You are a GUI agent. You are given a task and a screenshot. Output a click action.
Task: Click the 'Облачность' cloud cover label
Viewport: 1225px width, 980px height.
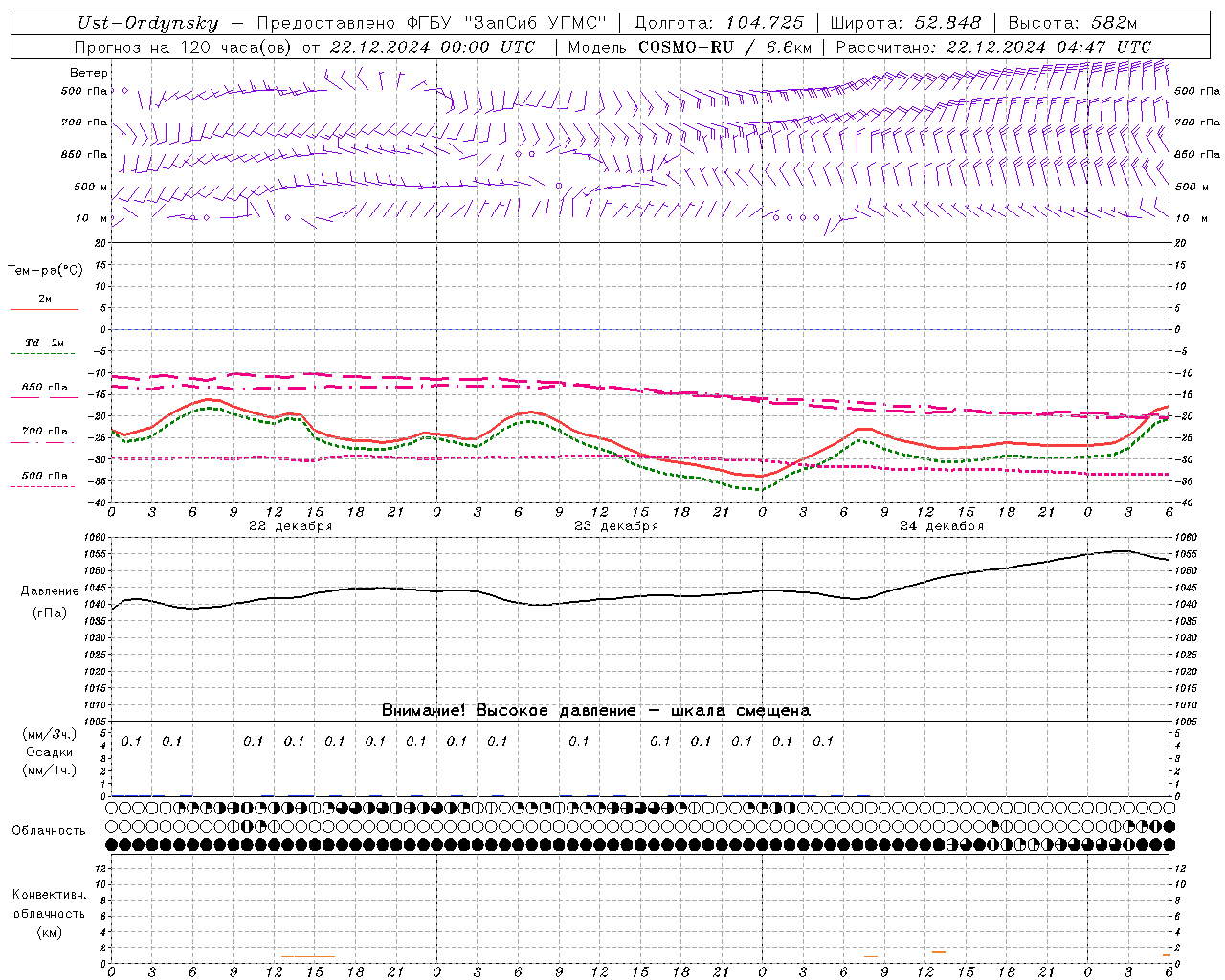coord(49,831)
